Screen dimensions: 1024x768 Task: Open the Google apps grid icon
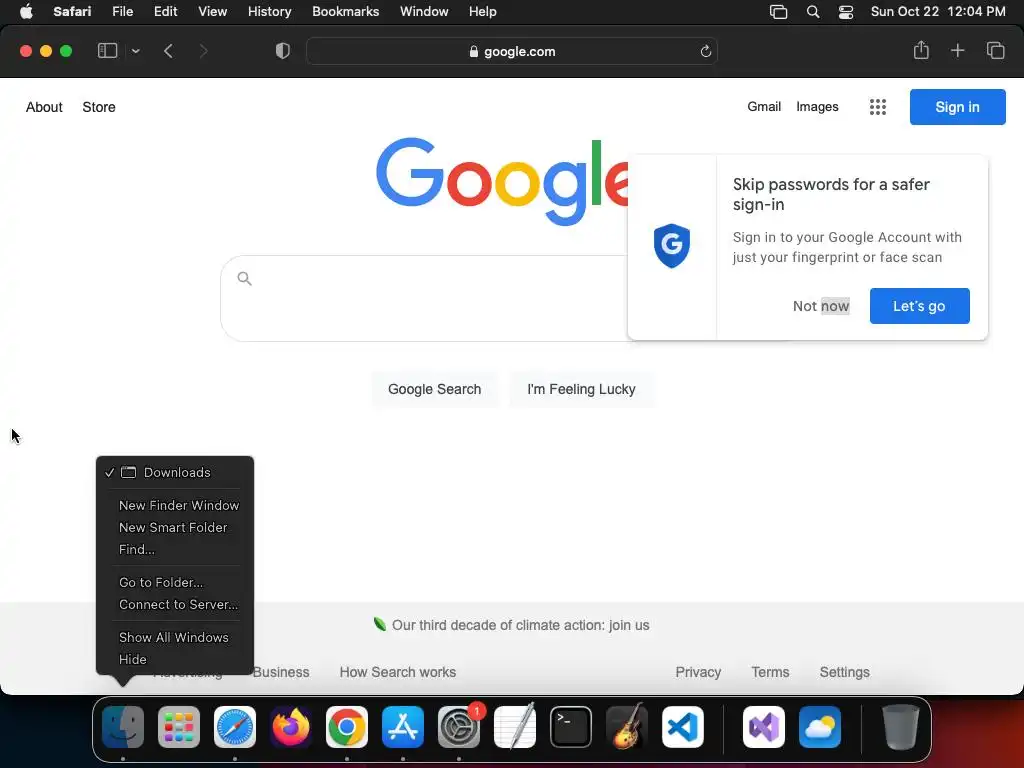click(x=878, y=107)
